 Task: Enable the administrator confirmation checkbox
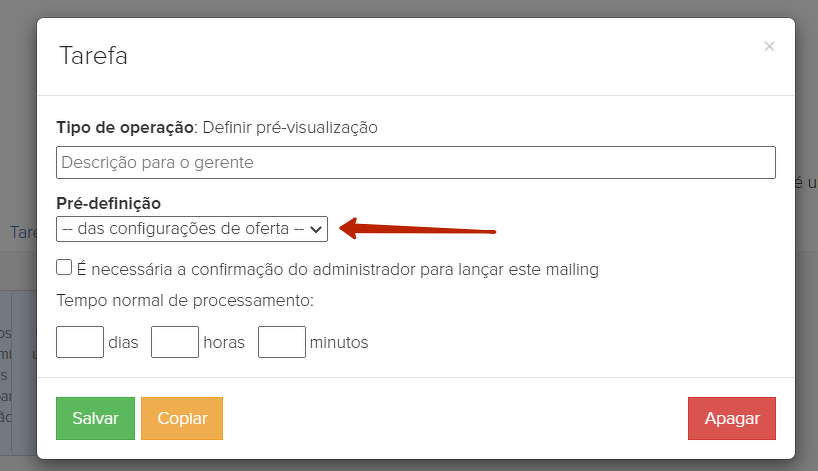(x=65, y=268)
